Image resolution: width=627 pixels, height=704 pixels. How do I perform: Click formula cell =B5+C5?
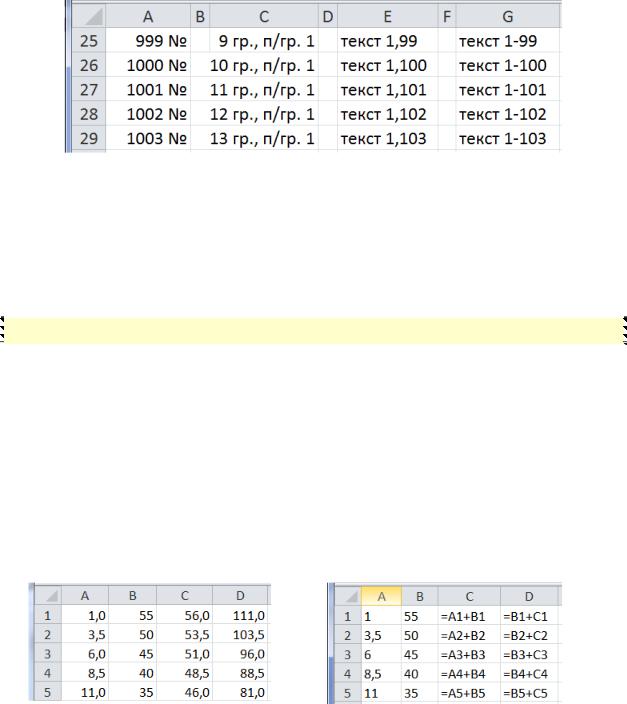tap(529, 694)
